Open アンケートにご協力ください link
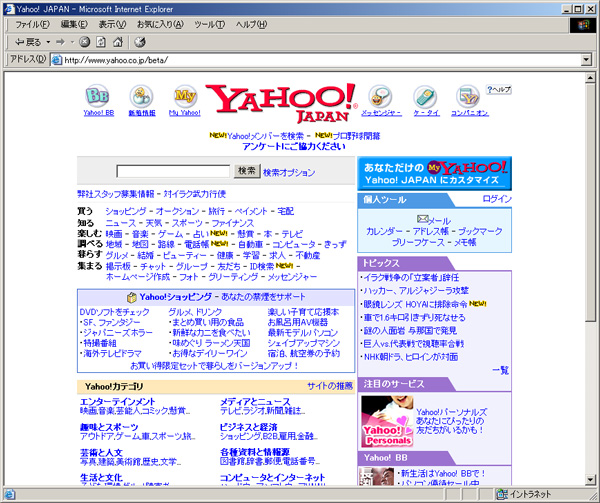The height and width of the screenshot is (503, 600). click(x=293, y=147)
